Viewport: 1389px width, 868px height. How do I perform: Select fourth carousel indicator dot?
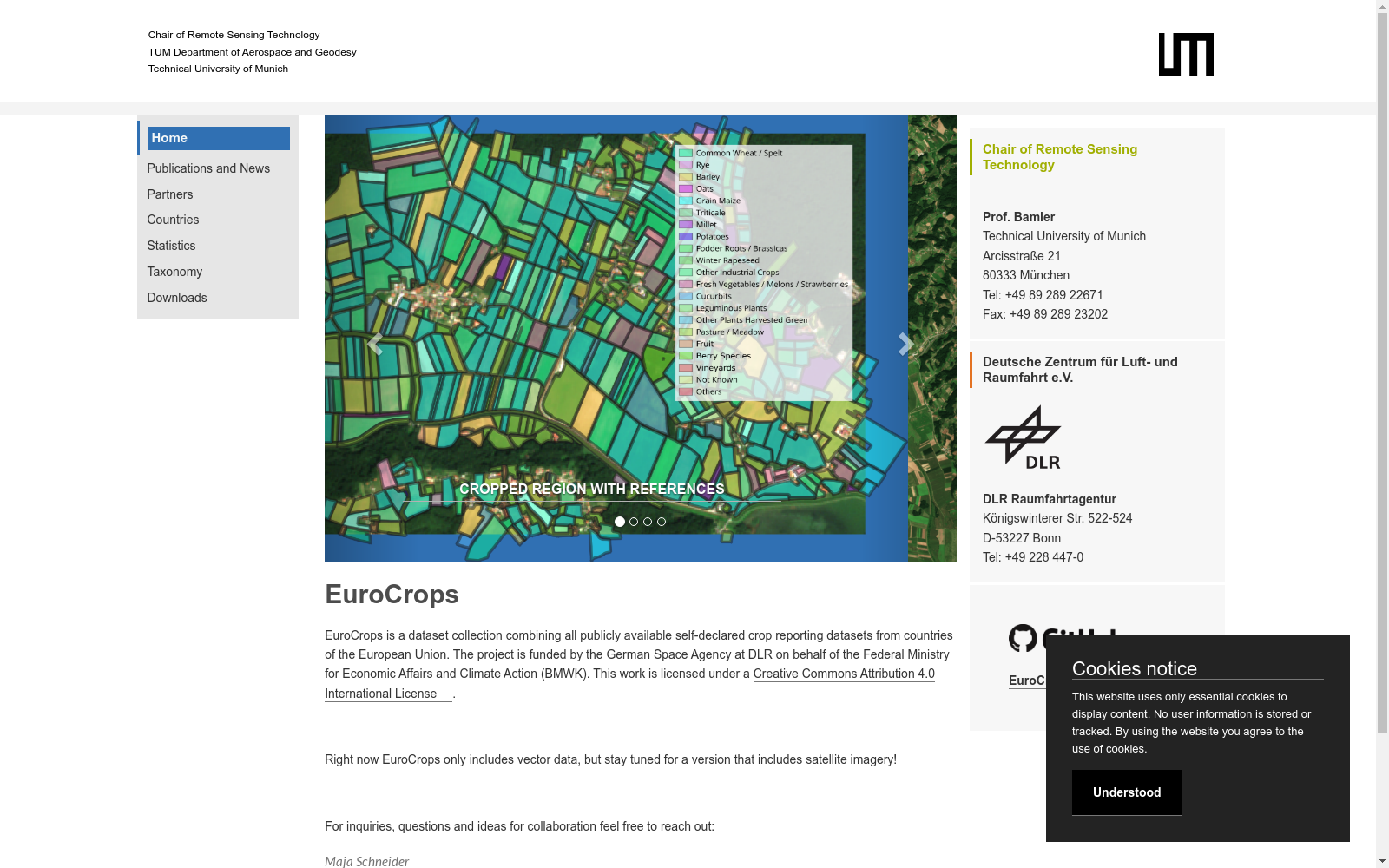point(662,522)
